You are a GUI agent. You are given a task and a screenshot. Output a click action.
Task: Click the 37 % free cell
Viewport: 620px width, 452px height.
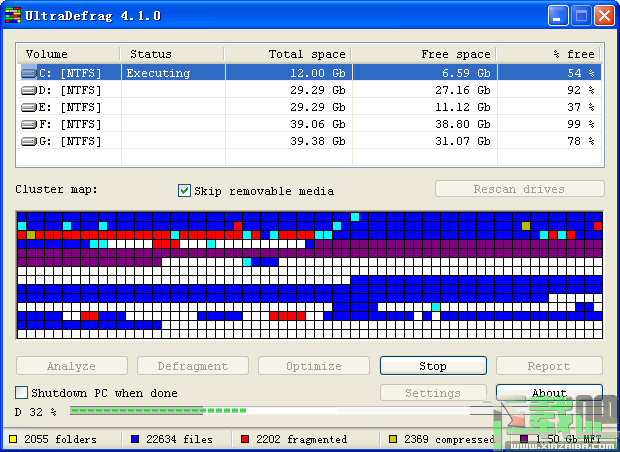click(x=549, y=108)
